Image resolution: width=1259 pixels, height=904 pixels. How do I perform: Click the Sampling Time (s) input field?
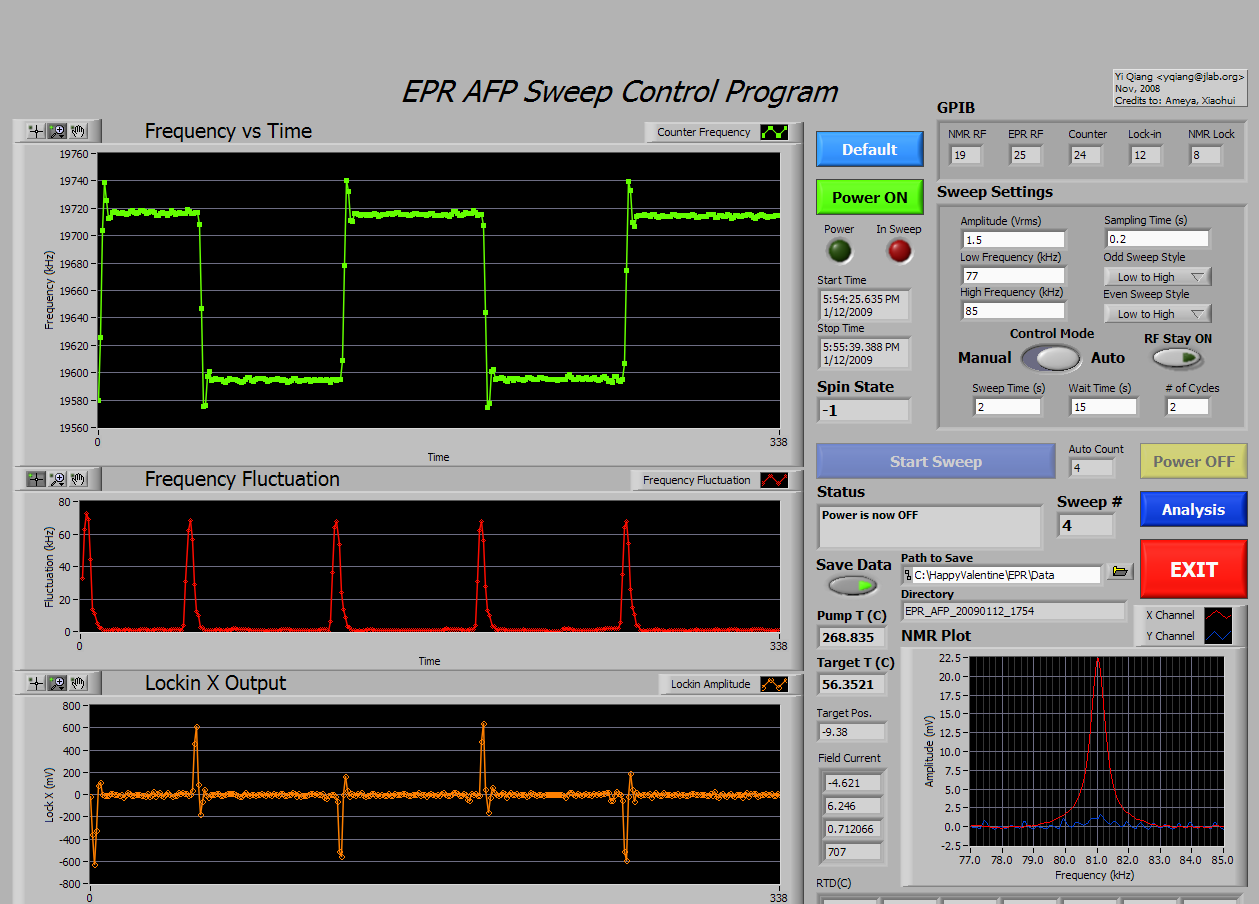coord(1157,238)
